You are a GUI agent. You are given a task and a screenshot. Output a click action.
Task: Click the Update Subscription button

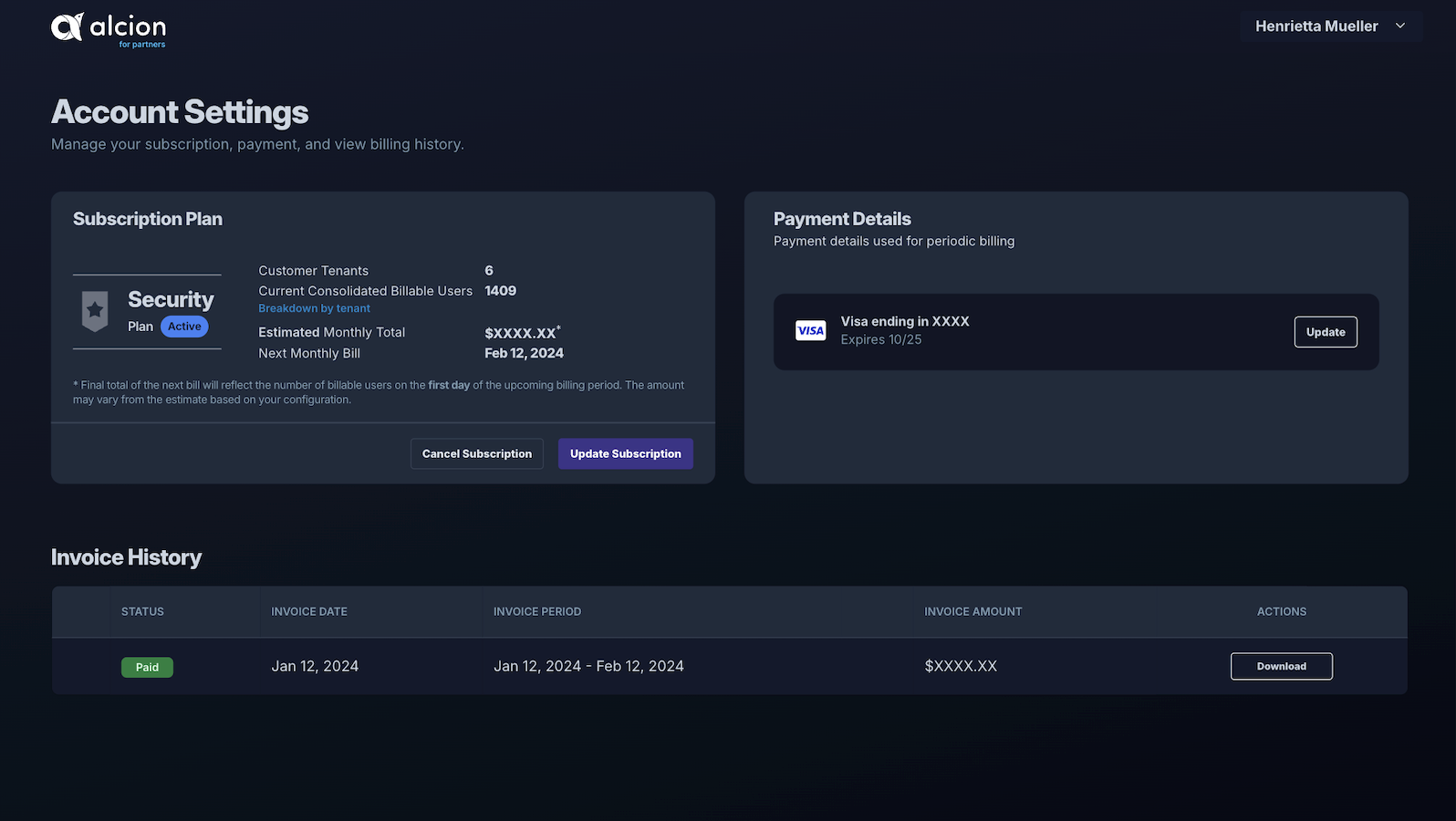[626, 453]
